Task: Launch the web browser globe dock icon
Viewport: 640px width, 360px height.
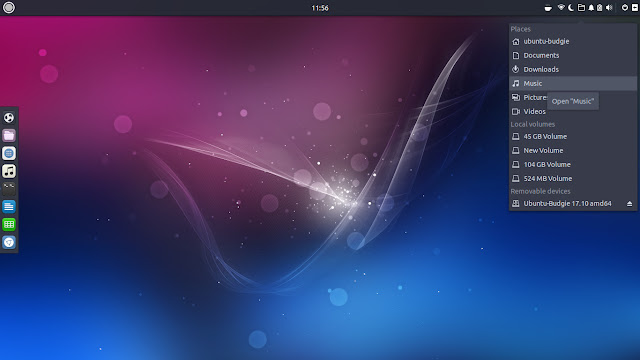Action: [x=9, y=153]
